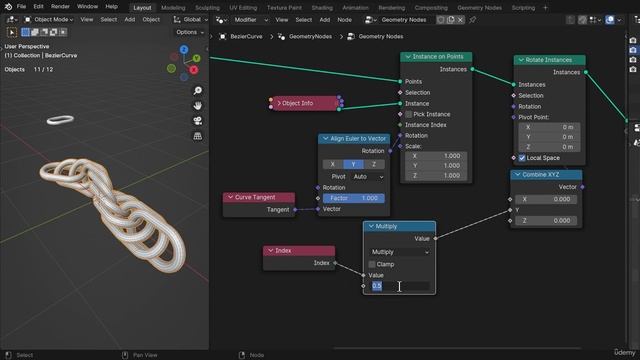Click the Z axis on navigation gizmo

[x=184, y=49]
